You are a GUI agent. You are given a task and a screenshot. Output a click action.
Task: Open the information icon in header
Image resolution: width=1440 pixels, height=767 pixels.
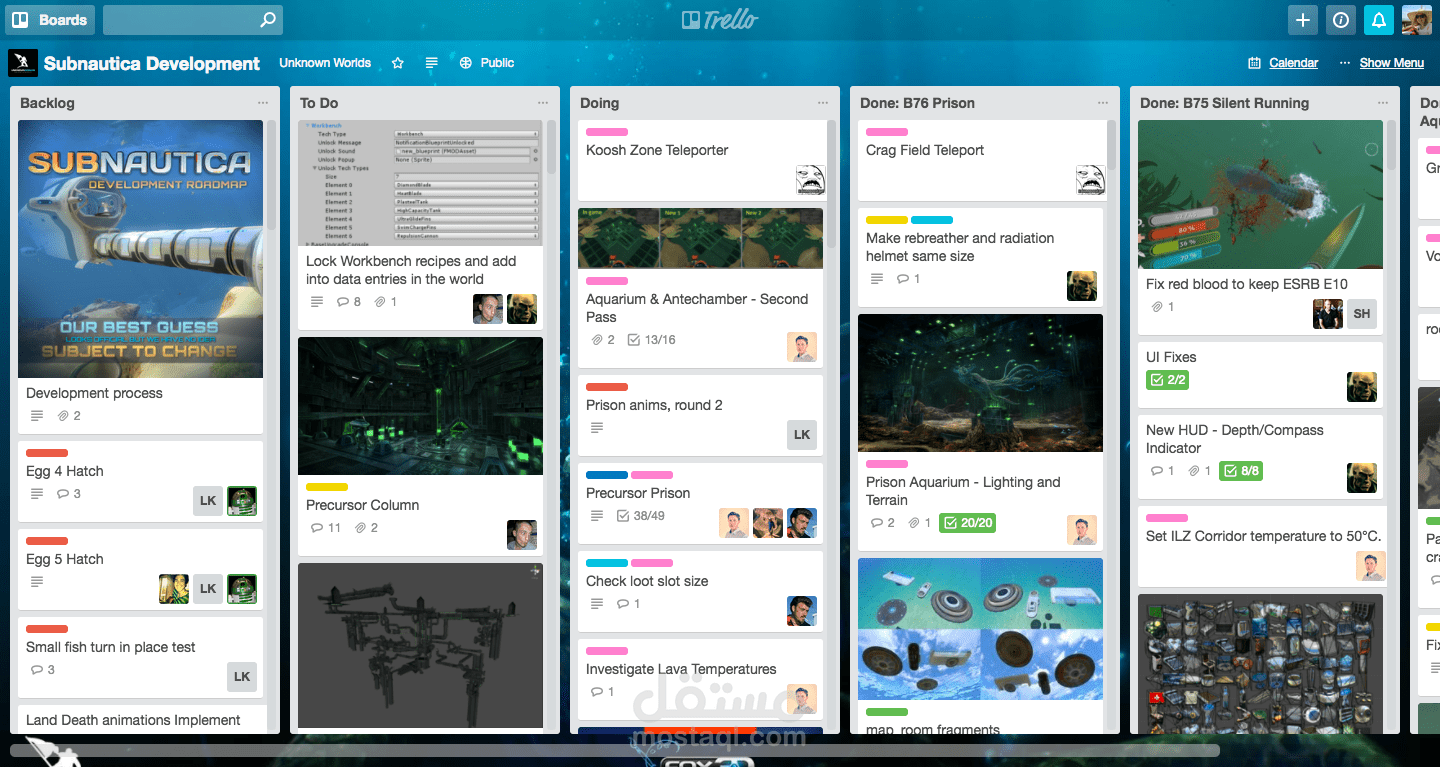[1341, 20]
